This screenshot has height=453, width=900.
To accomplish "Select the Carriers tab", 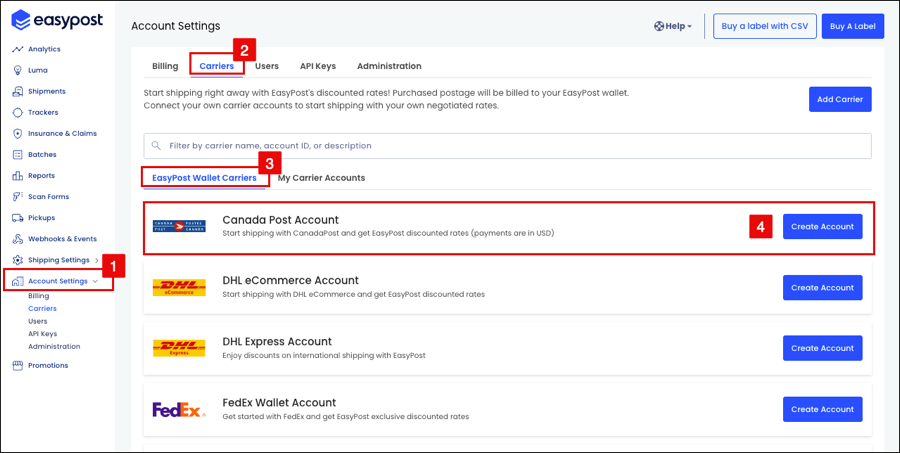I will pyautogui.click(x=216, y=66).
